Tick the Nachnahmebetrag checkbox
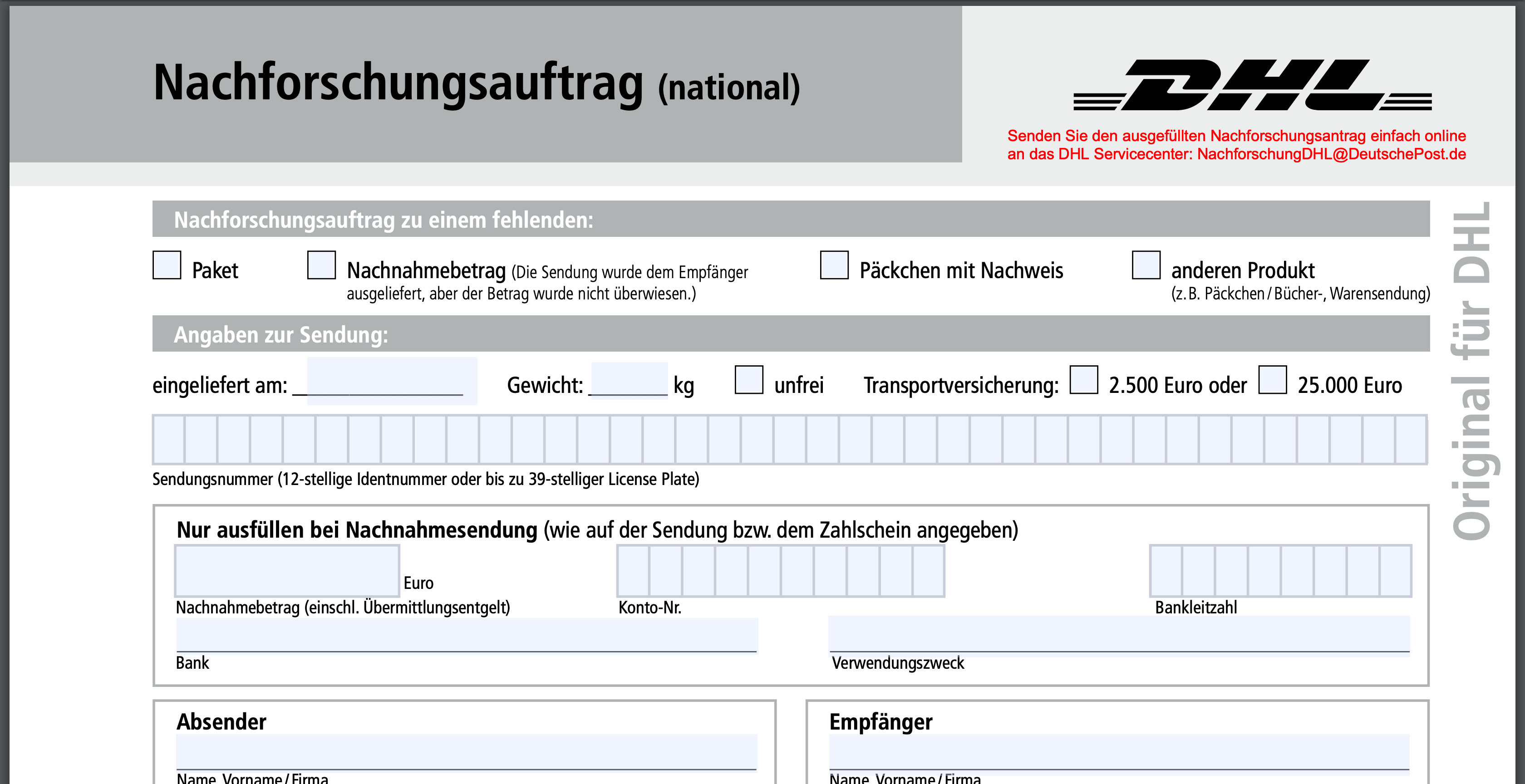The height and width of the screenshot is (784, 1525). pos(321,265)
